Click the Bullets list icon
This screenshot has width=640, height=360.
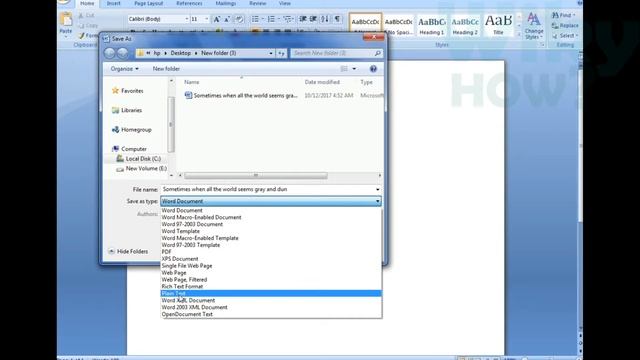tap(255, 19)
